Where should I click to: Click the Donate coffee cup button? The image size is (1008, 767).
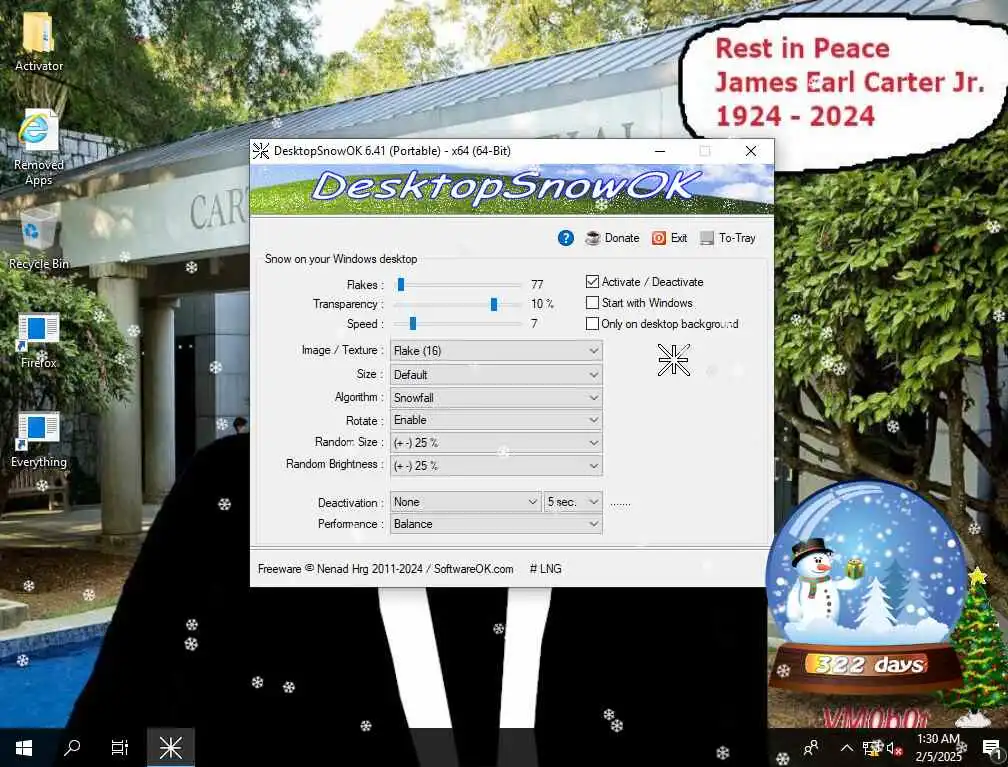613,238
